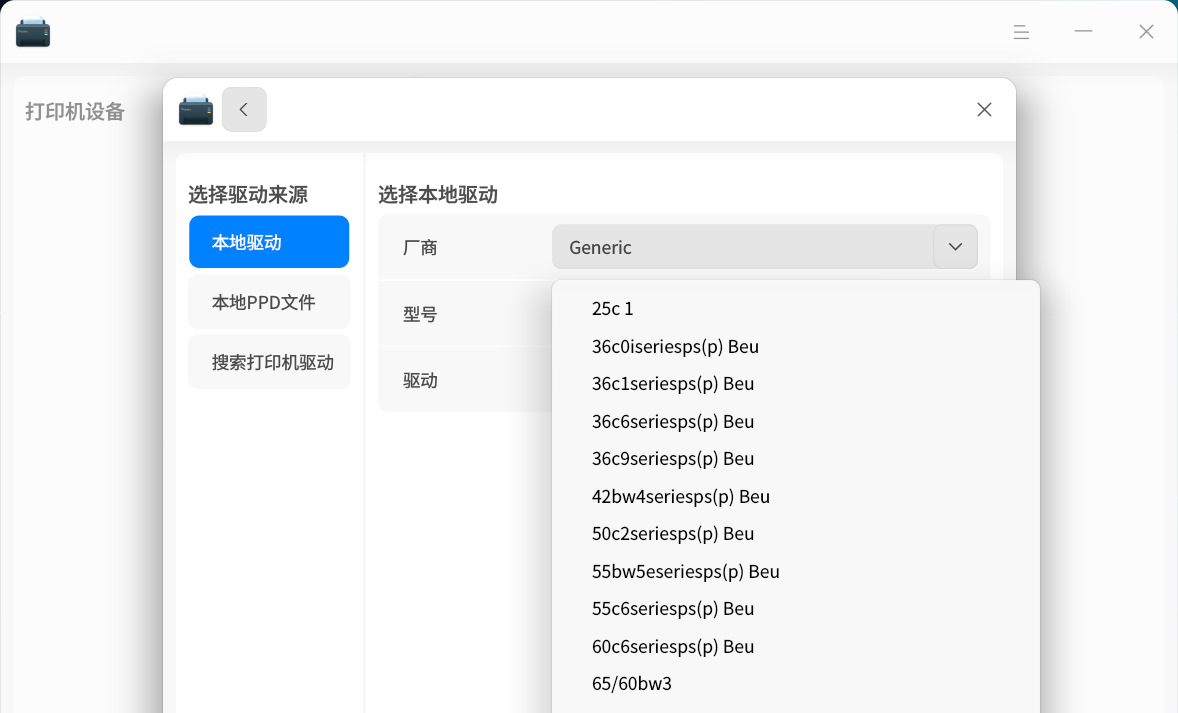Click 选择驱动来源 heading
Viewport: 1178px width, 713px height.
pos(248,195)
